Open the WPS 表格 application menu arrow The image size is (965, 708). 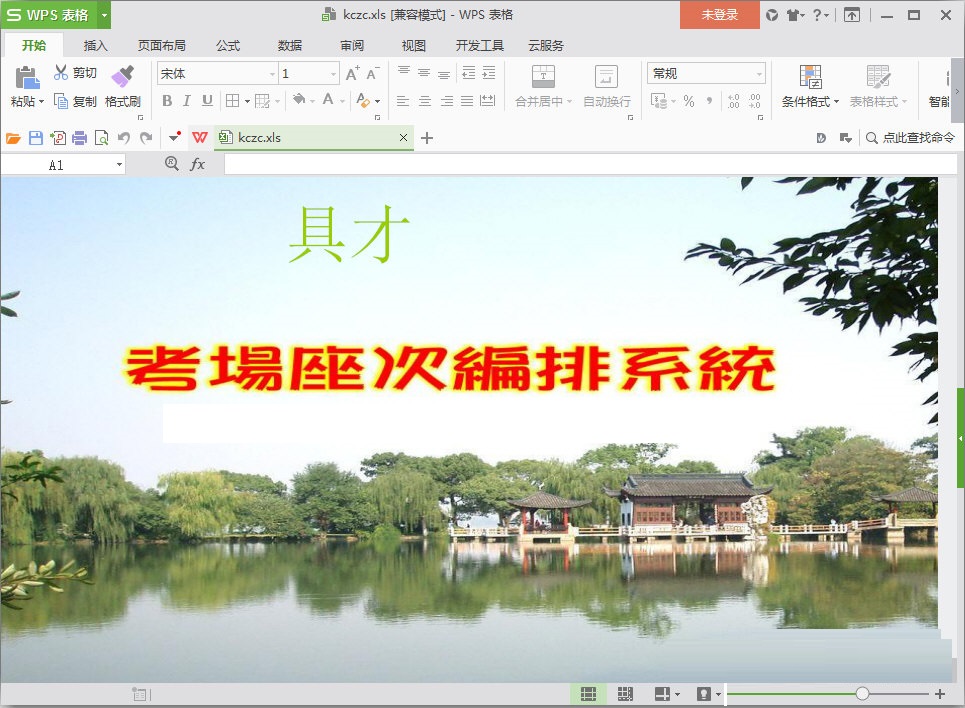[x=104, y=15]
